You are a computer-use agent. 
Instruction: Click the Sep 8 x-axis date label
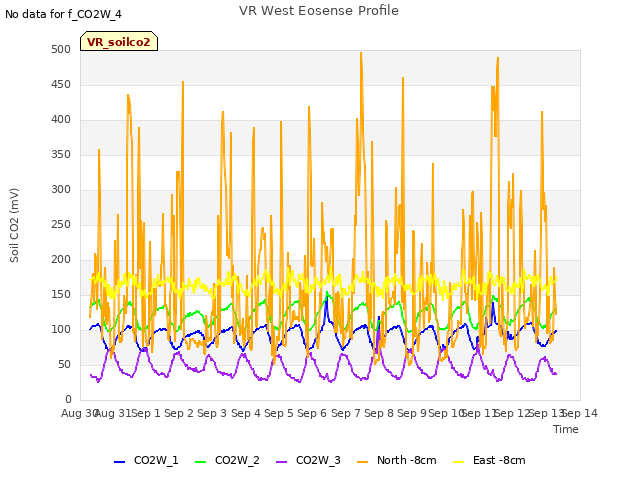coord(379,413)
